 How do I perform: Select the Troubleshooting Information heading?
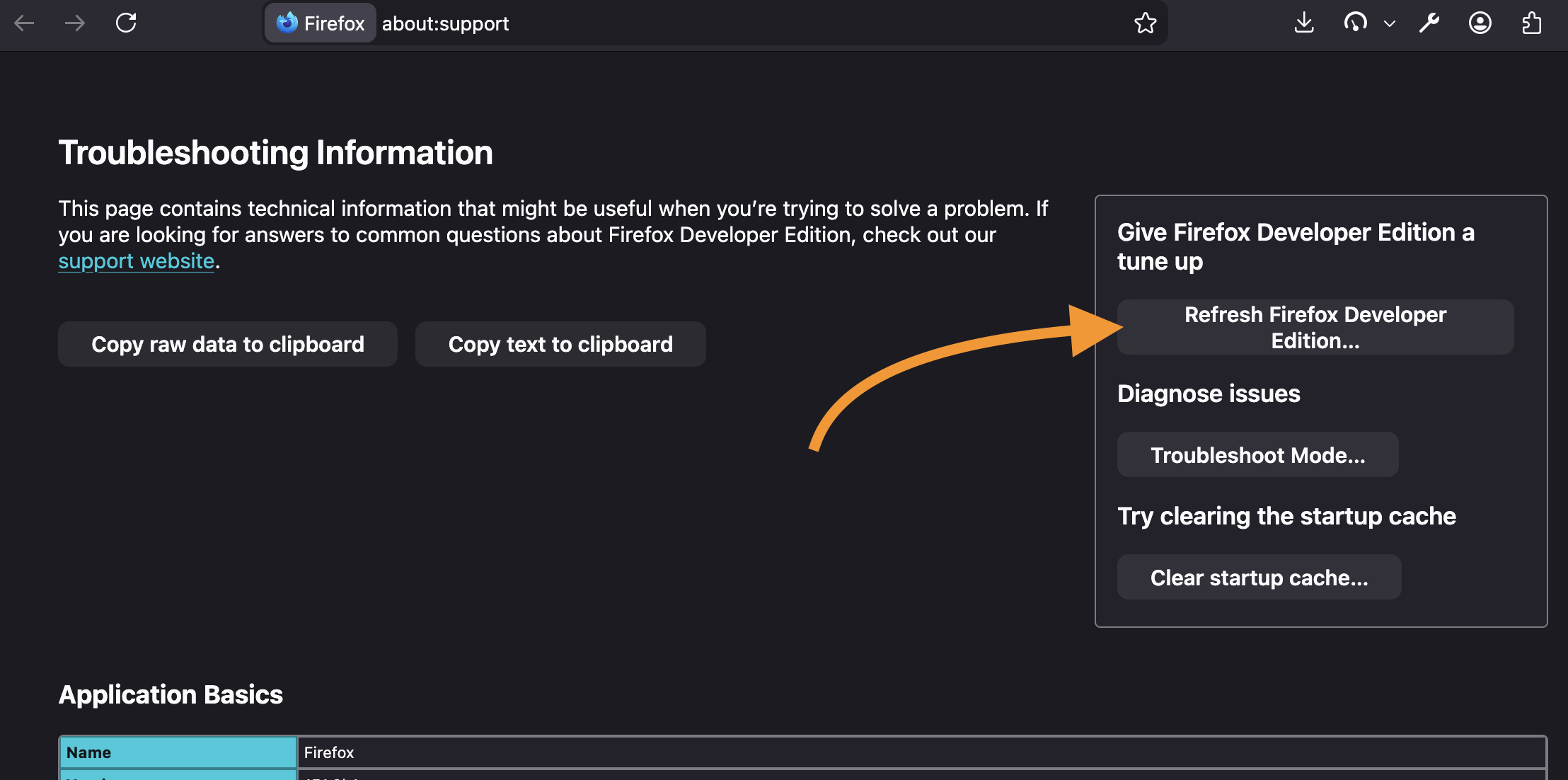(275, 153)
